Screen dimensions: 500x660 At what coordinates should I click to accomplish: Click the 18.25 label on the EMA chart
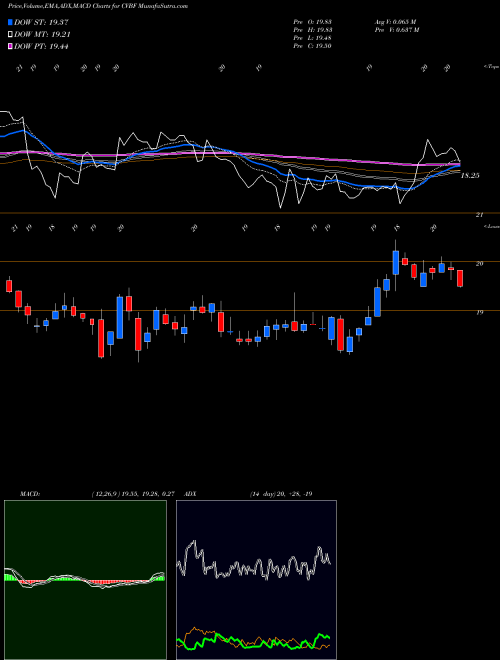pyautogui.click(x=470, y=176)
